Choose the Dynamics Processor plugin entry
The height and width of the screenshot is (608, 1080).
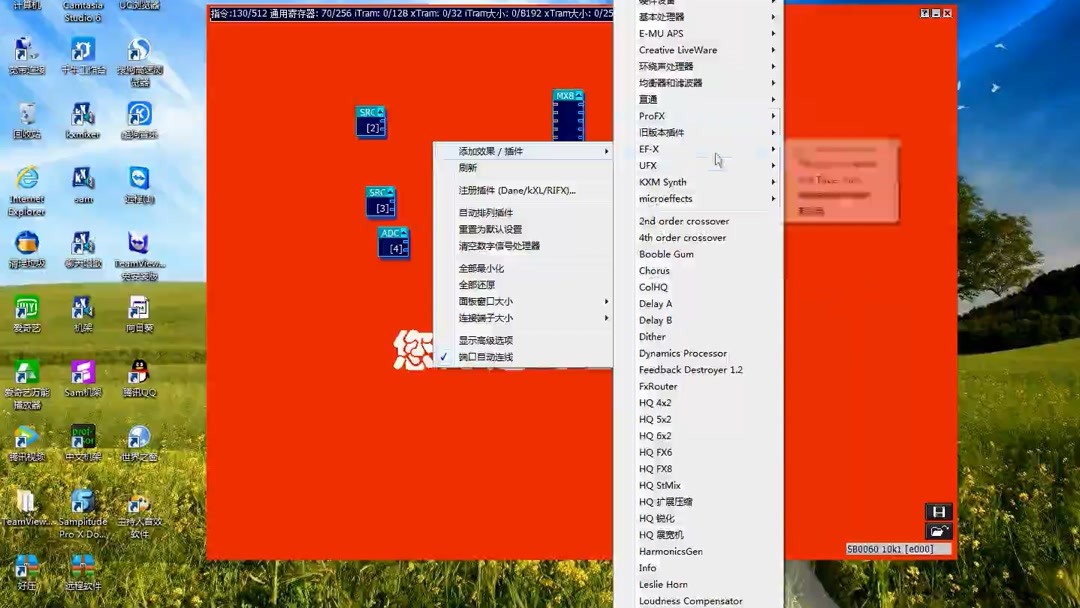coord(684,353)
